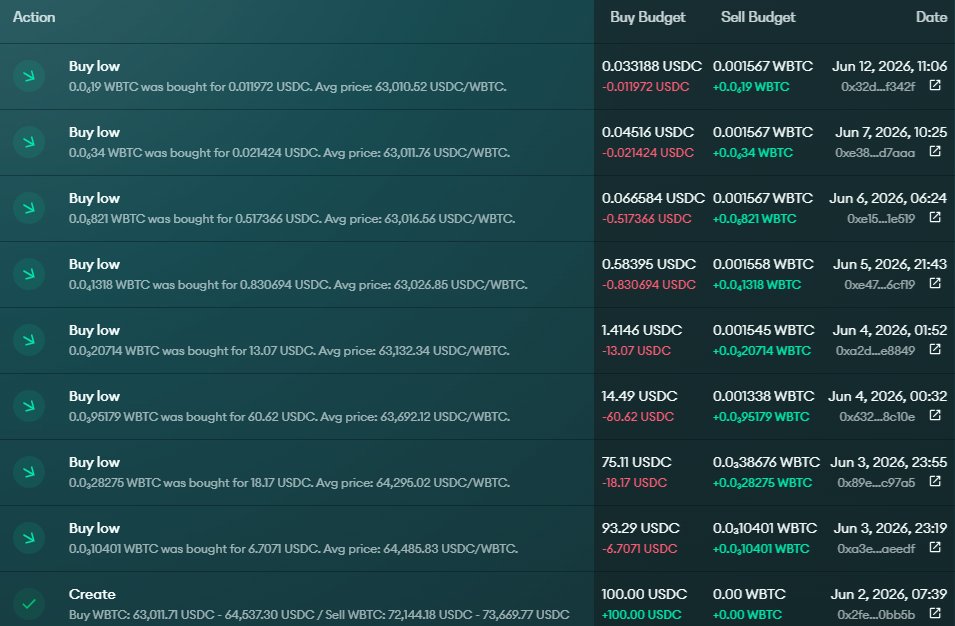Click red change -13.07 USDC
This screenshot has width=955, height=626.
click(x=636, y=351)
